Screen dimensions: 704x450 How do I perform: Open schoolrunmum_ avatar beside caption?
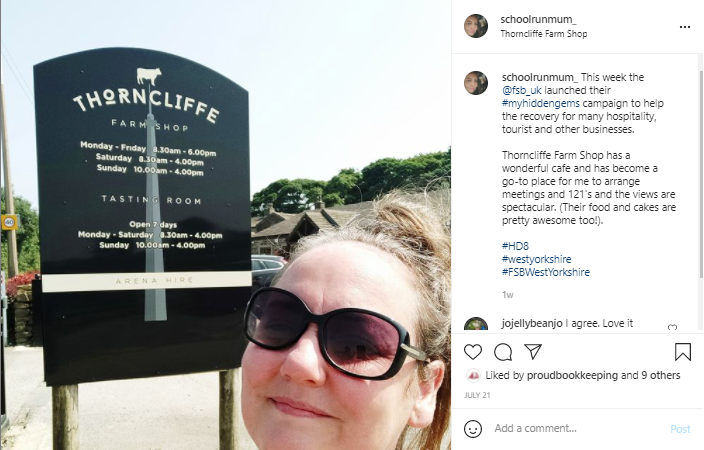coord(476,83)
